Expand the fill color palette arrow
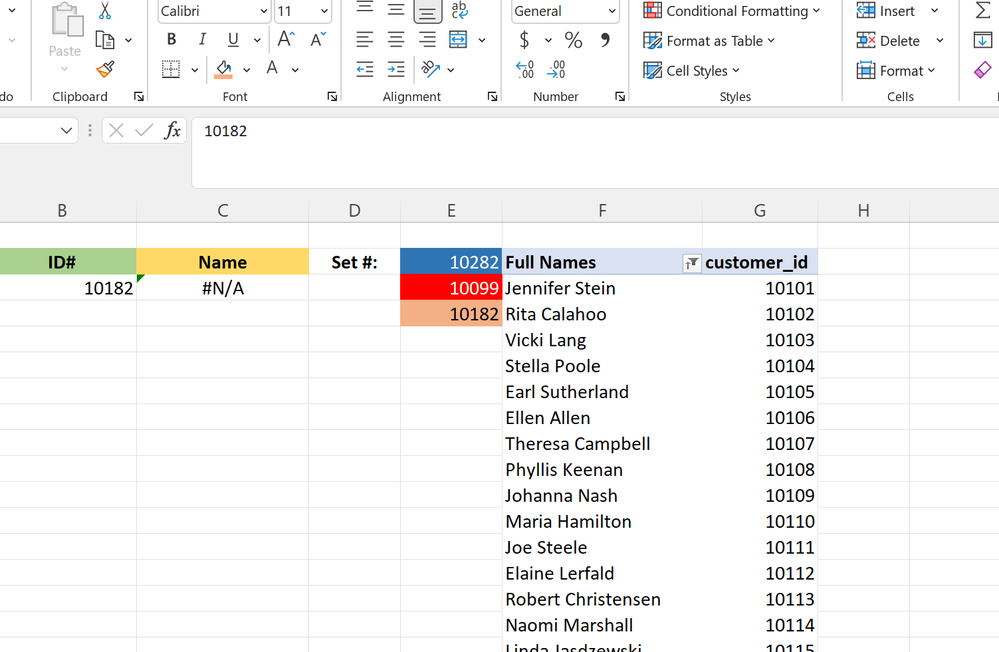Image resolution: width=999 pixels, height=652 pixels. click(x=246, y=69)
